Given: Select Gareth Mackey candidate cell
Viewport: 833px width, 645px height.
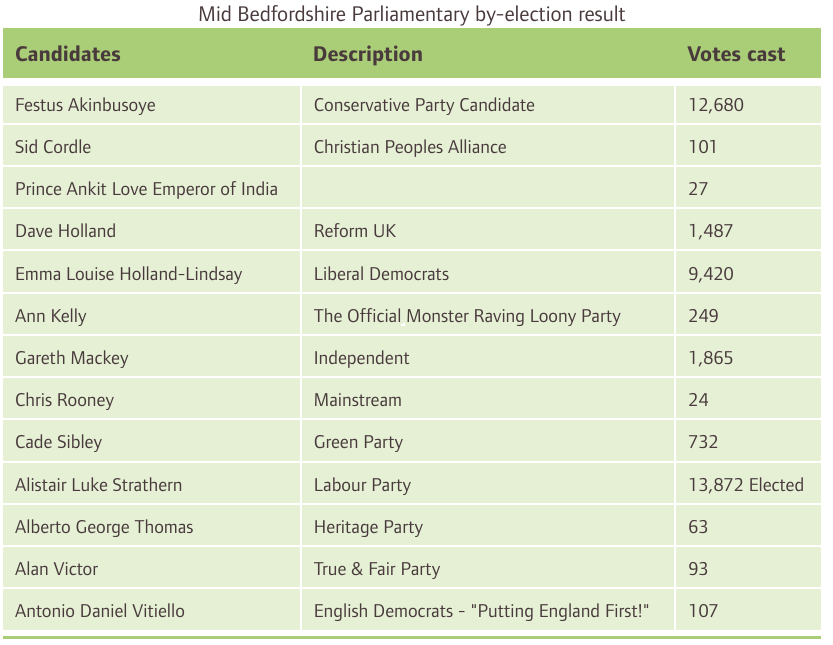Looking at the screenshot, I should [151, 358].
